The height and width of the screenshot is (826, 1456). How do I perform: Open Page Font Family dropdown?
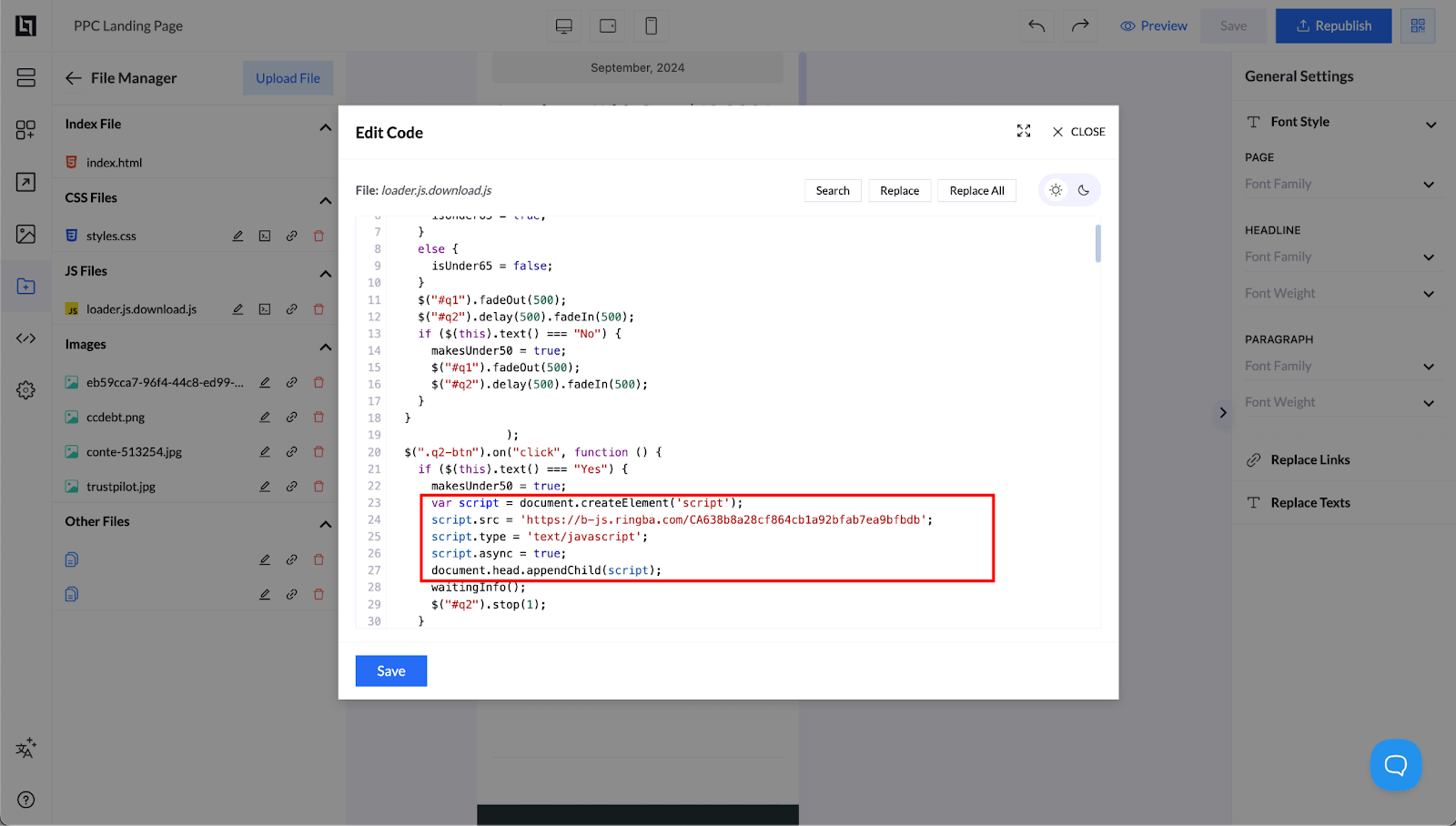tap(1341, 184)
